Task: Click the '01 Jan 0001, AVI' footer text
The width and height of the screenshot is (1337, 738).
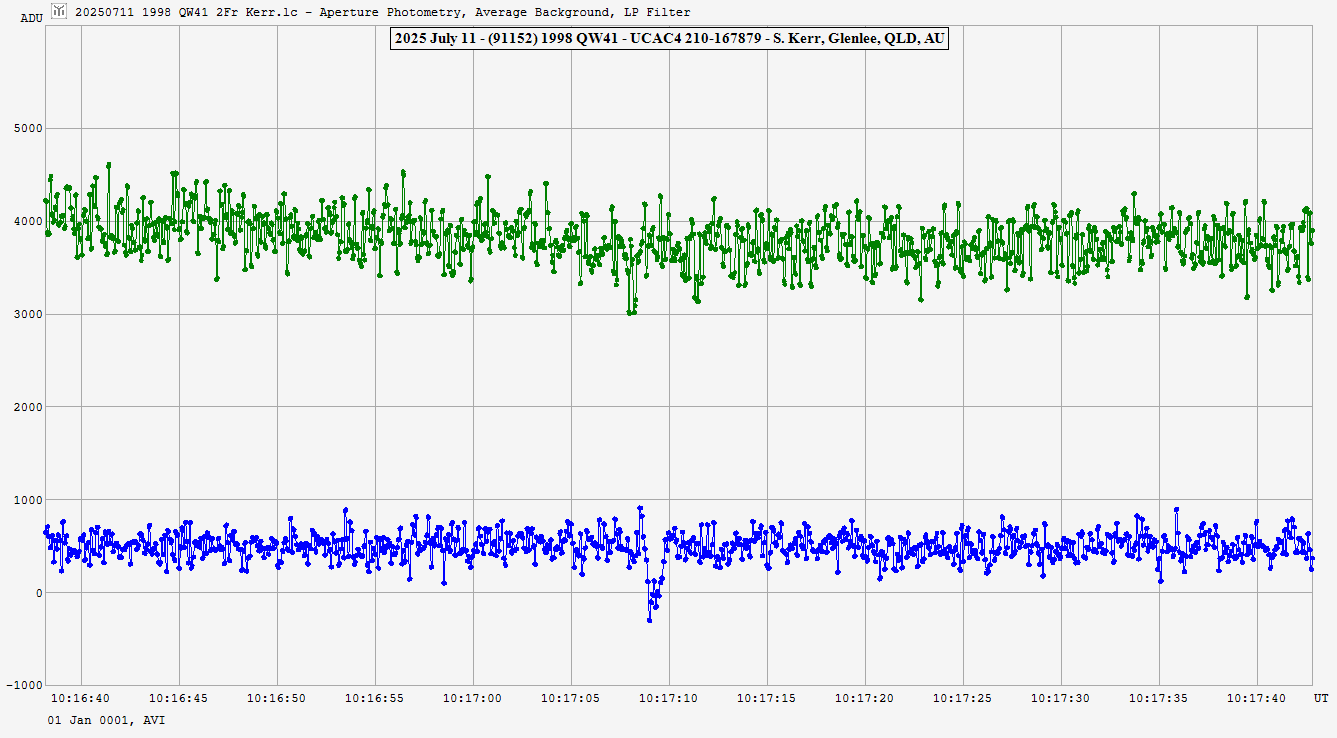Action: 106,720
